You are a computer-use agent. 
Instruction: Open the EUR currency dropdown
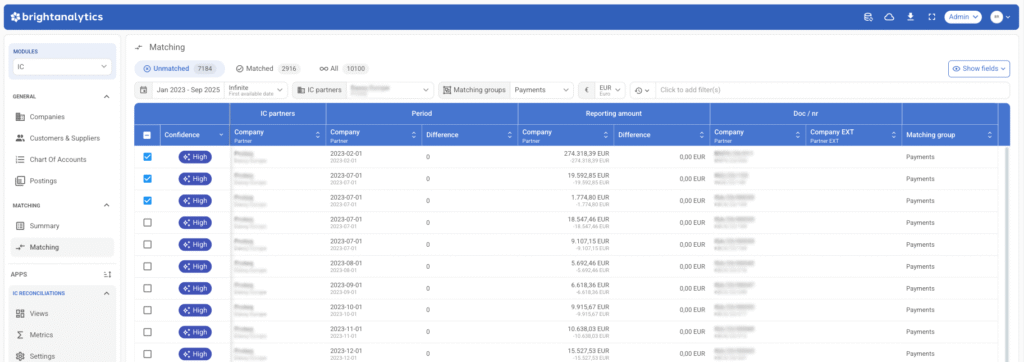pyautogui.click(x=610, y=90)
